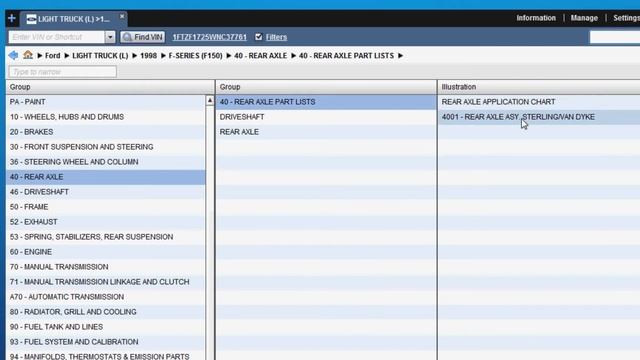Select 93 - FUEL SYSTEM AND CALIBRATION

106,342
